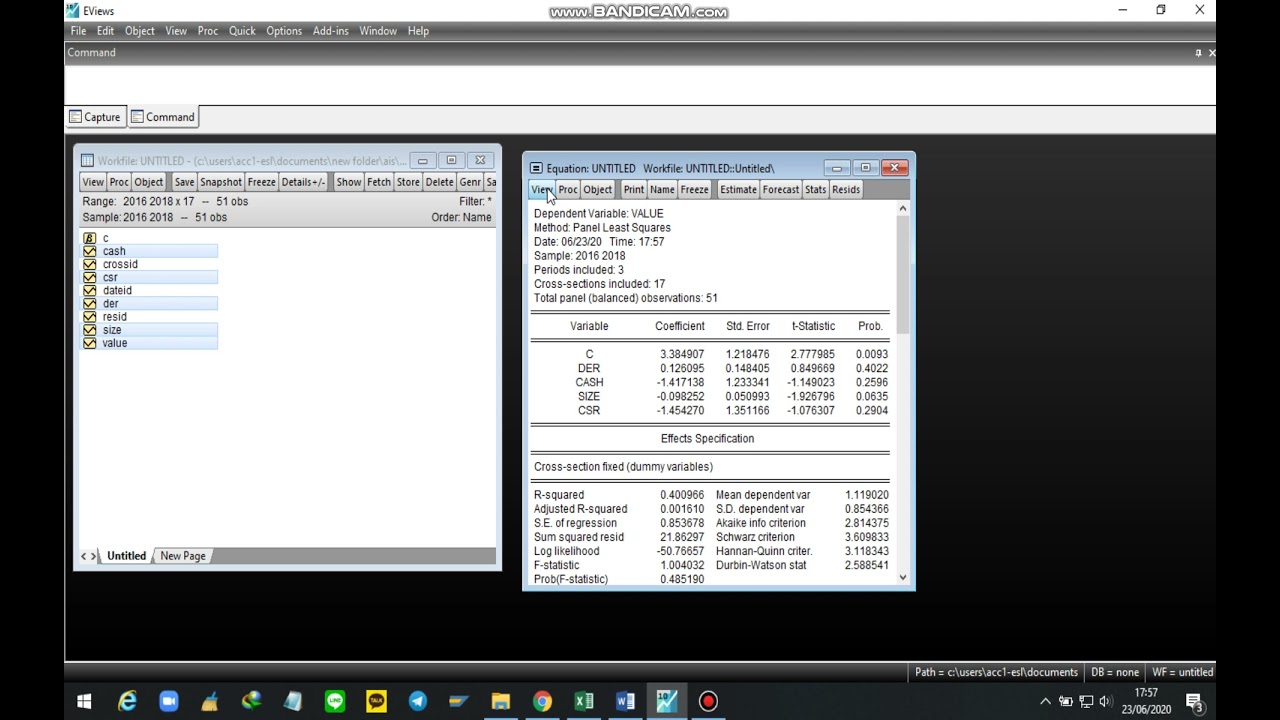
Task: Switch to Excel from taskbar
Action: pyautogui.click(x=583, y=701)
